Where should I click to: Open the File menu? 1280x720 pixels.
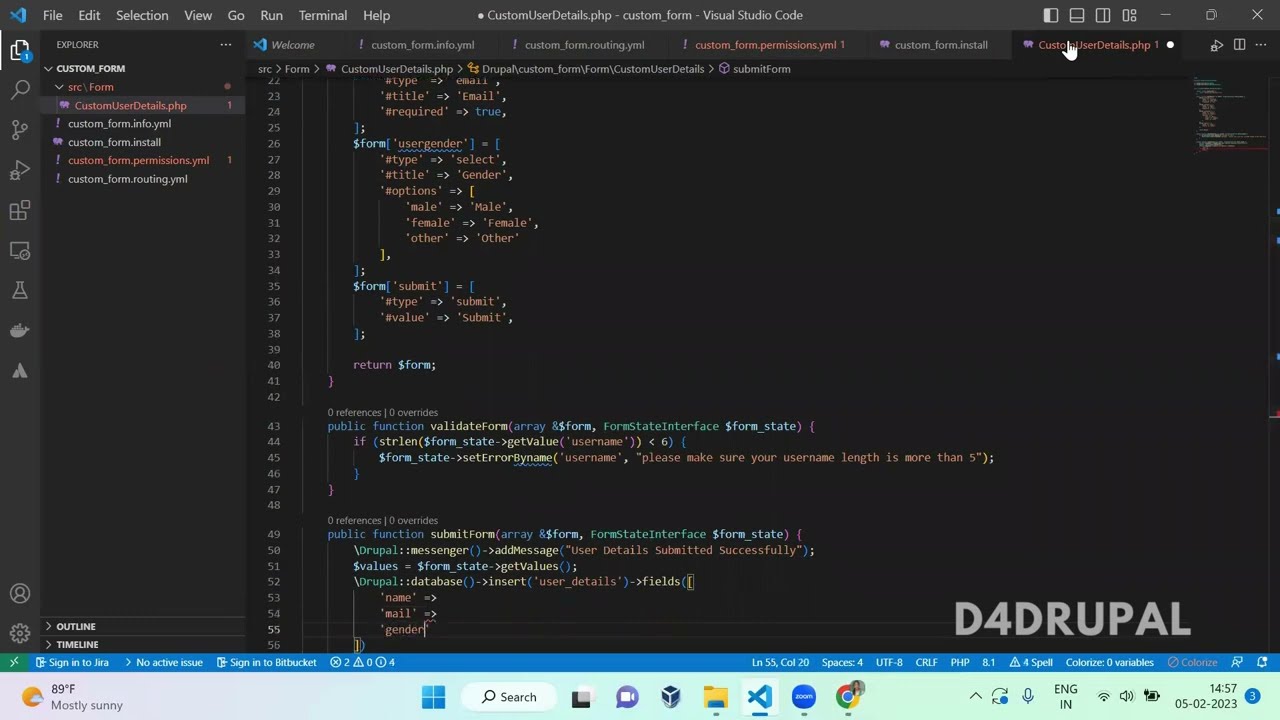click(x=53, y=15)
